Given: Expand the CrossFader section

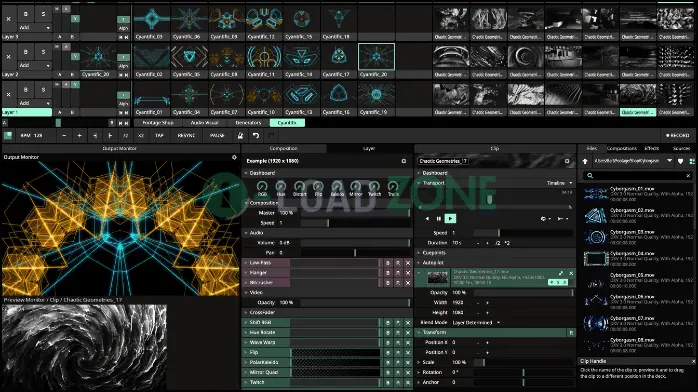Looking at the screenshot, I should click(x=246, y=312).
